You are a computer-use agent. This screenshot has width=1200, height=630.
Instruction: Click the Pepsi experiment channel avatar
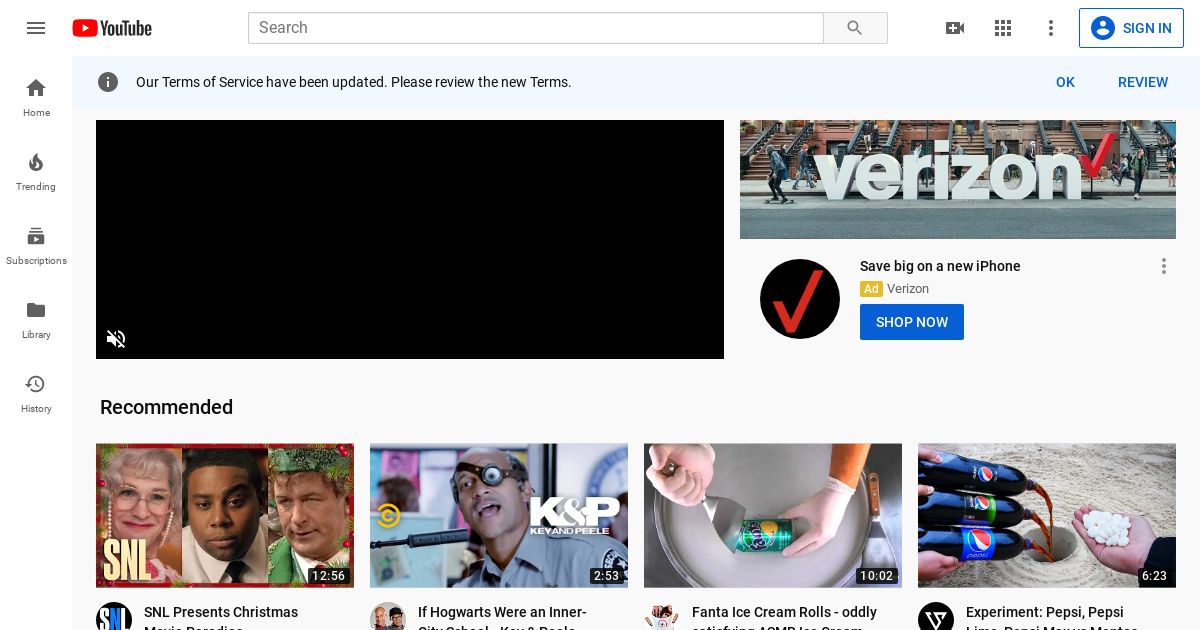pyautogui.click(x=936, y=617)
